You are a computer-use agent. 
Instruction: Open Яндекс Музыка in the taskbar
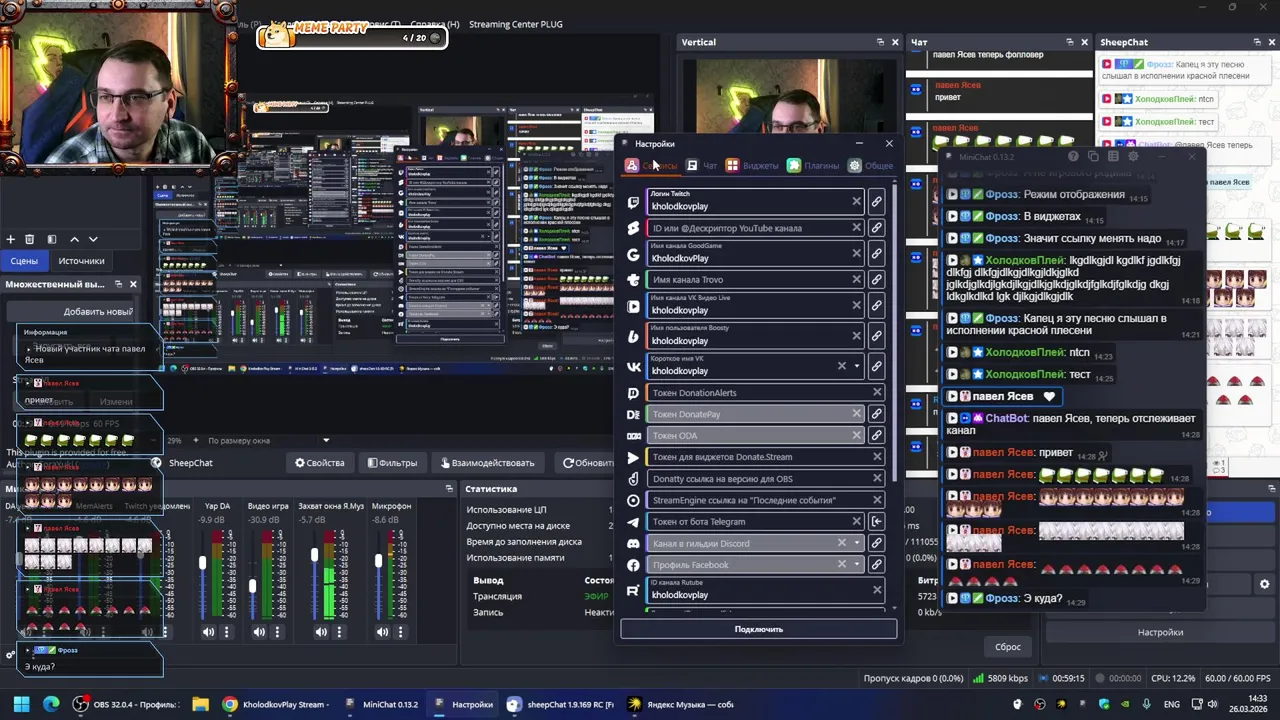pyautogui.click(x=681, y=704)
